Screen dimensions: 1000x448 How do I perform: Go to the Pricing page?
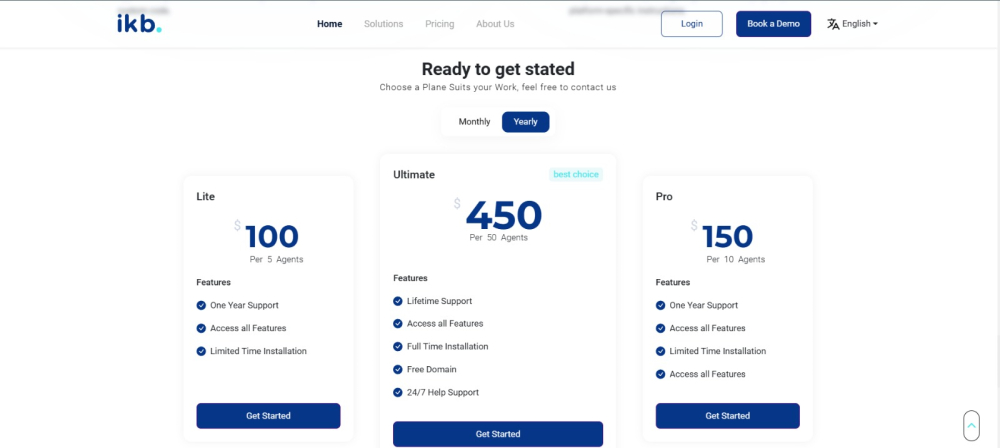[x=439, y=24]
